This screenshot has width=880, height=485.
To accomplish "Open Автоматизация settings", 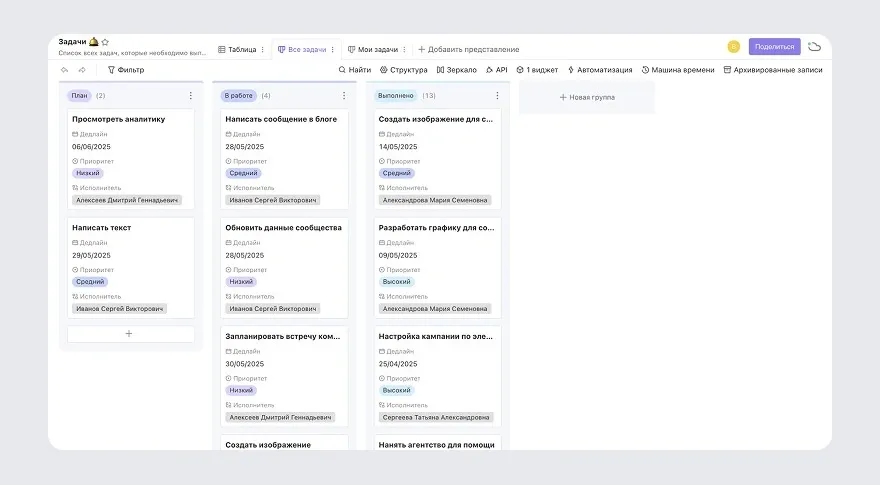I will coord(600,70).
